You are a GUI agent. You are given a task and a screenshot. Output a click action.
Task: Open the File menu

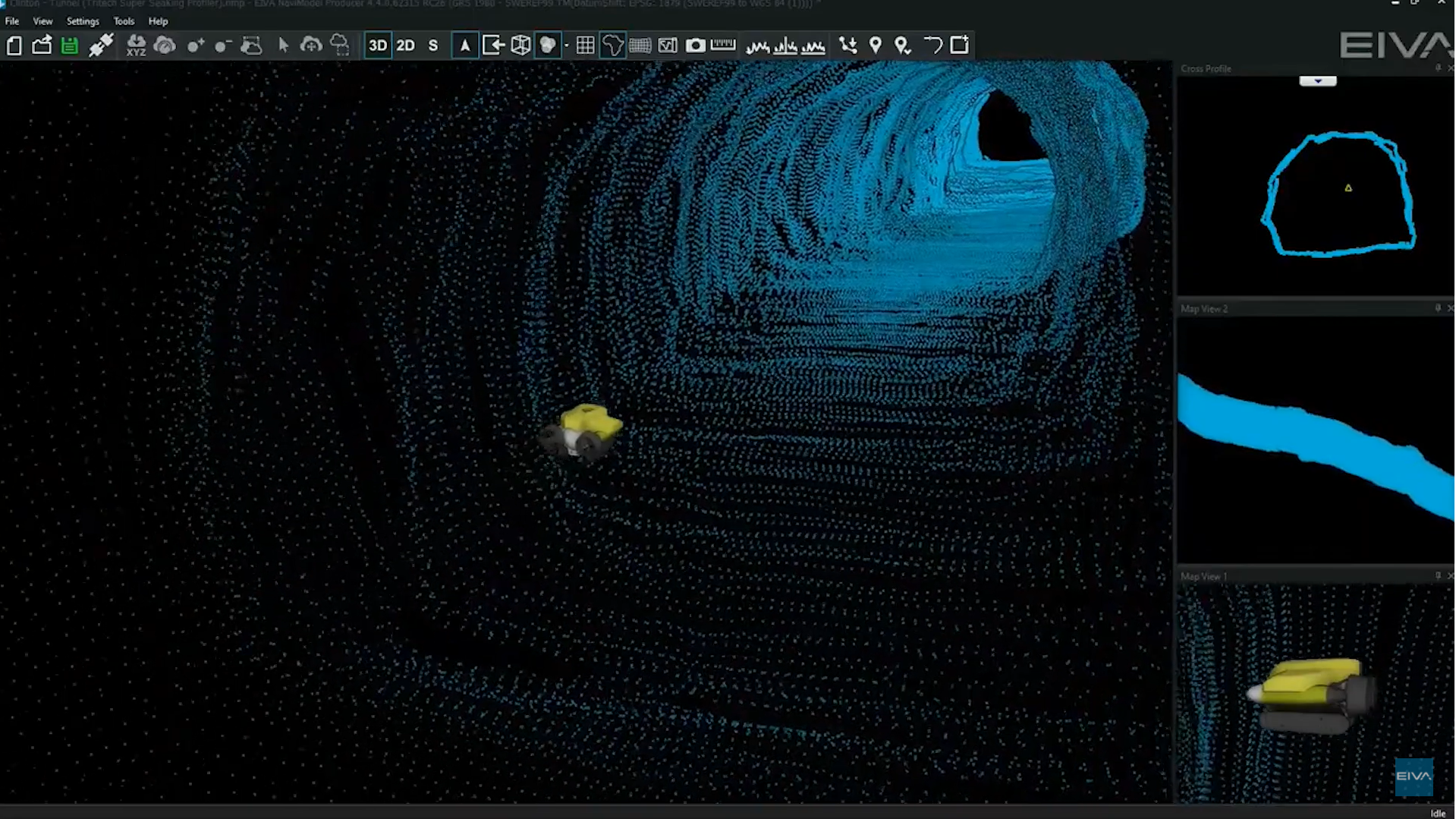[12, 21]
